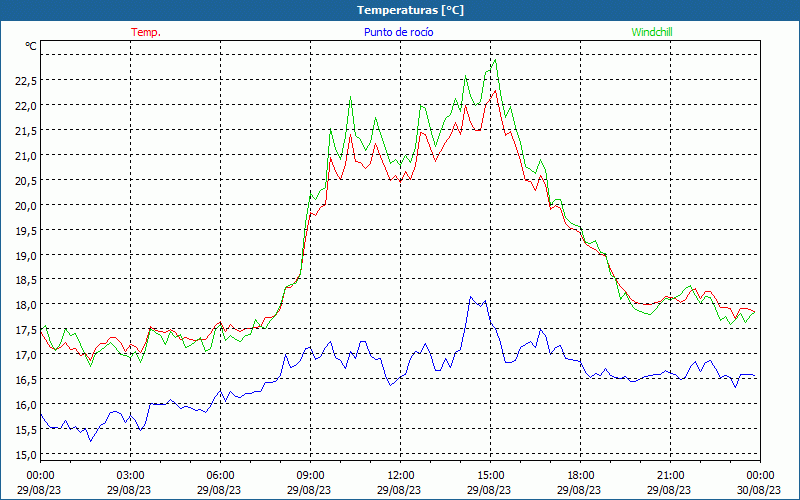The width and height of the screenshot is (800, 500).
Task: Click the 21:00 time axis label
Action: (670, 475)
